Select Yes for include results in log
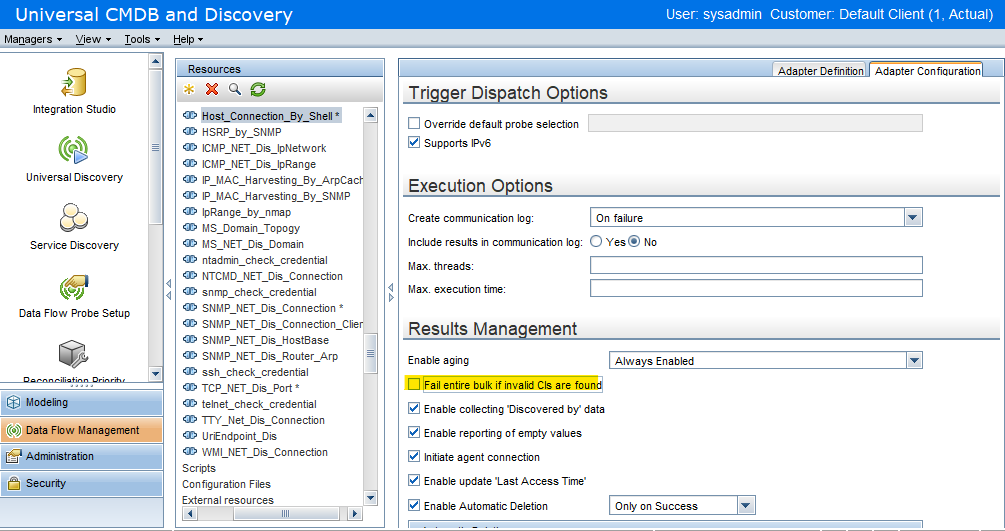Screen dimensions: 1005x531 pyautogui.click(x=596, y=242)
